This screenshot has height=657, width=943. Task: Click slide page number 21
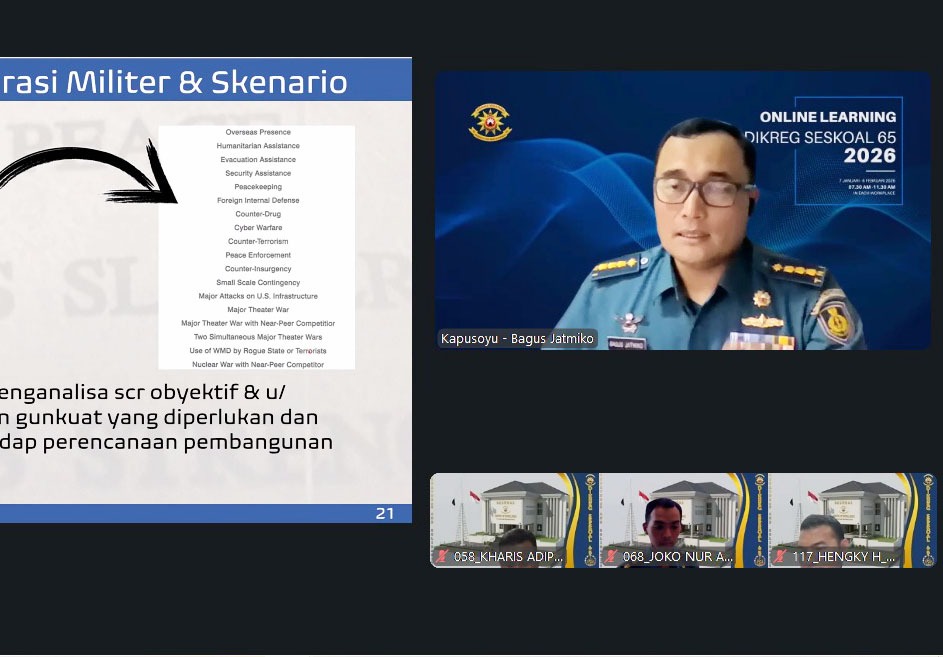pyautogui.click(x=385, y=513)
